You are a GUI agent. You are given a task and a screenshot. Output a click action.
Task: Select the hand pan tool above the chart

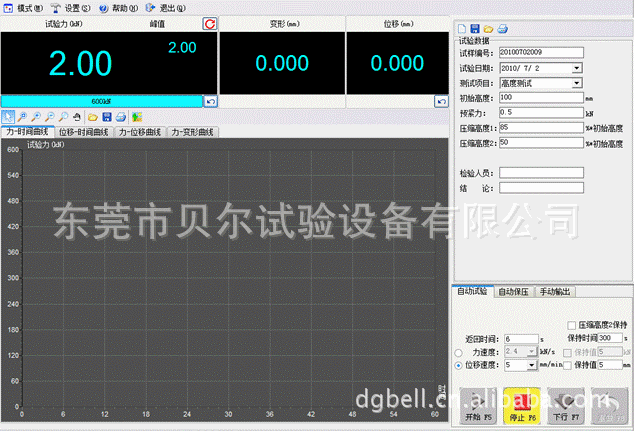(x=77, y=116)
